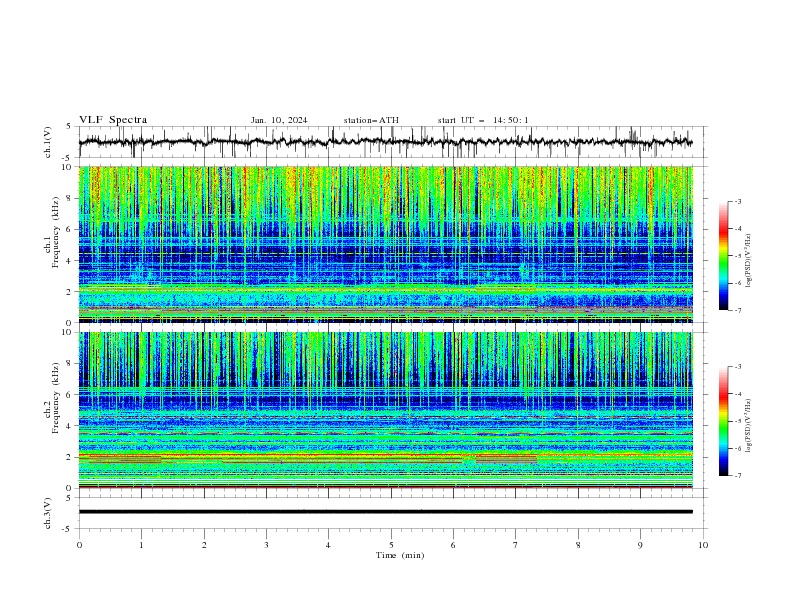Click the "Time (min)" axis label
Image resolution: width=792 pixels, height=612 pixels.
[400, 555]
